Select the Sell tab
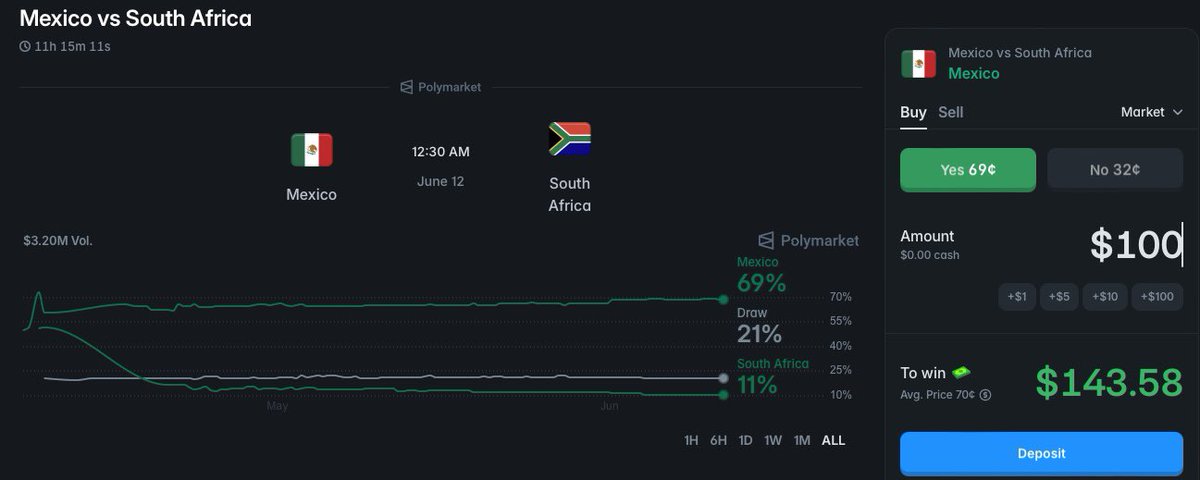1200x480 pixels. 951,112
